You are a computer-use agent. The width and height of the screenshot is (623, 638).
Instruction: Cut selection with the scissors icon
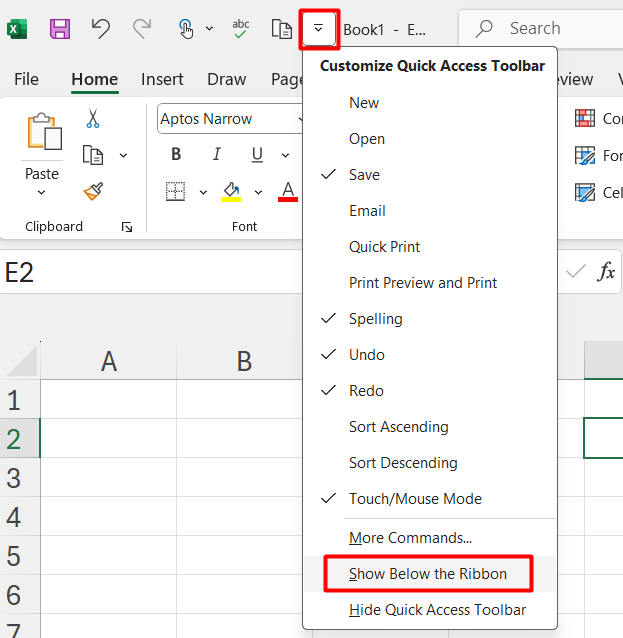[x=93, y=119]
